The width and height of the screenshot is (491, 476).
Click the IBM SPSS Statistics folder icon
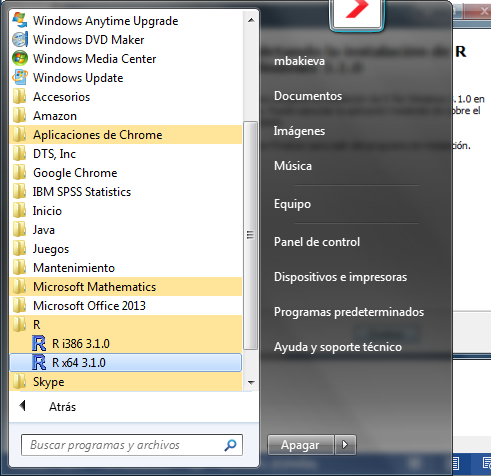click(x=20, y=191)
